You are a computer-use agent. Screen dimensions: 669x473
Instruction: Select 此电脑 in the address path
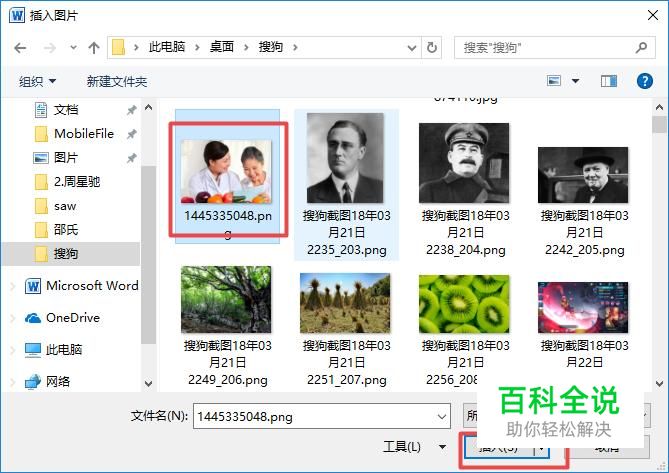click(x=167, y=46)
